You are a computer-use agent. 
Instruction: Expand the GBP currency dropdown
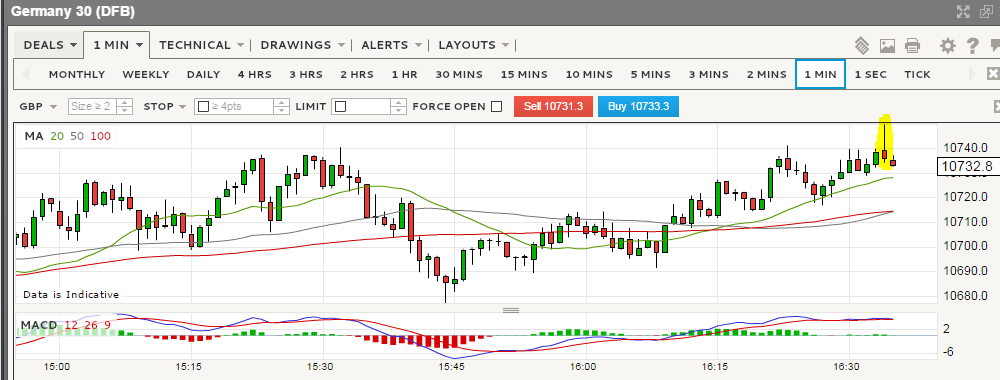point(39,106)
